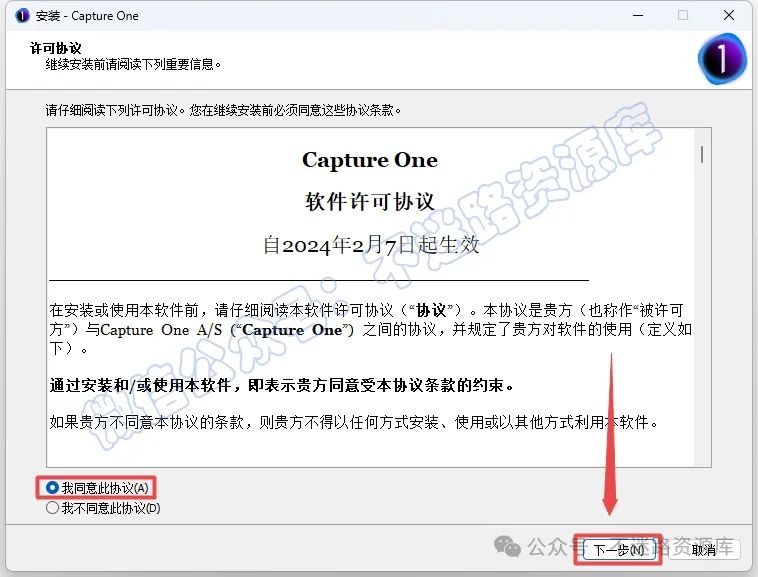Screen dimensions: 758x577
Task: Click 下一步(N) to continue installation
Action: (619, 550)
